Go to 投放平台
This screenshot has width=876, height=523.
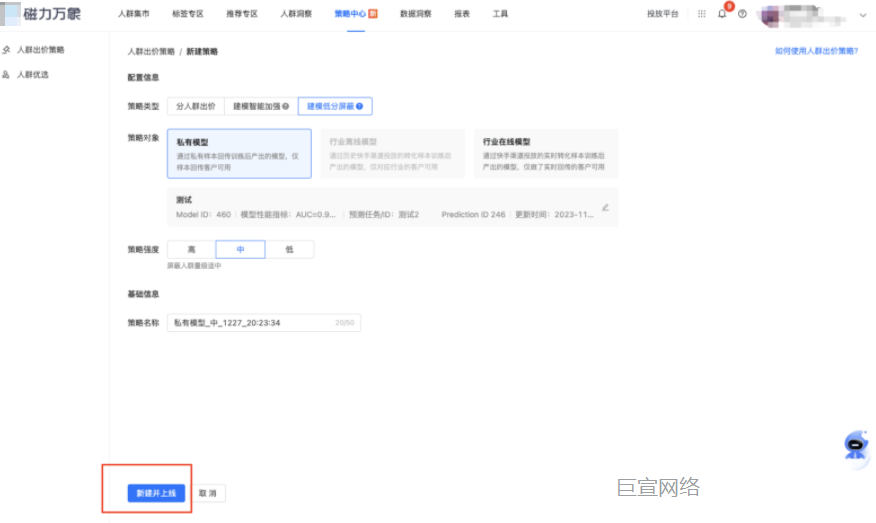(x=663, y=14)
